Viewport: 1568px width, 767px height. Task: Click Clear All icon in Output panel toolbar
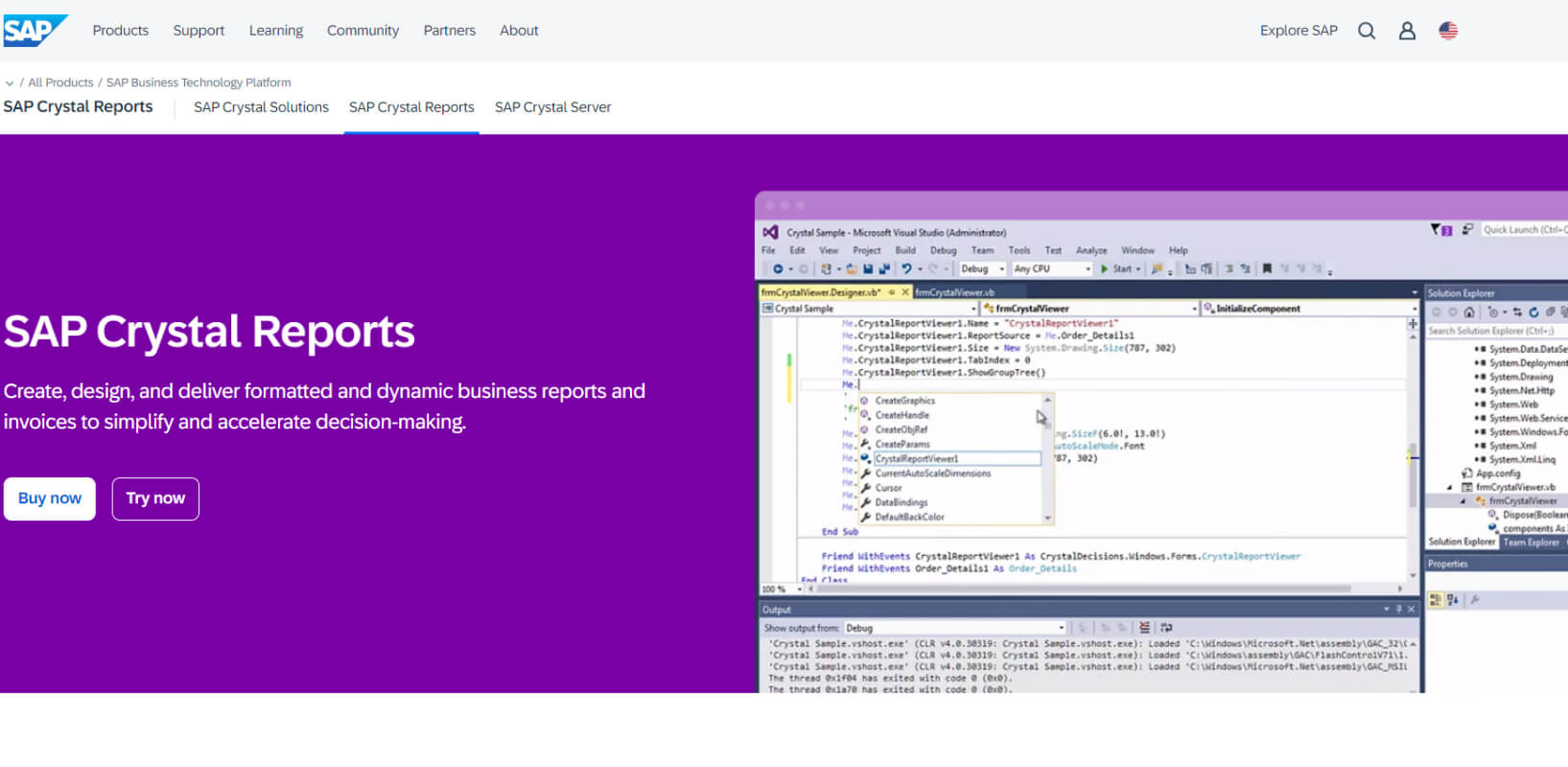[x=1144, y=628]
